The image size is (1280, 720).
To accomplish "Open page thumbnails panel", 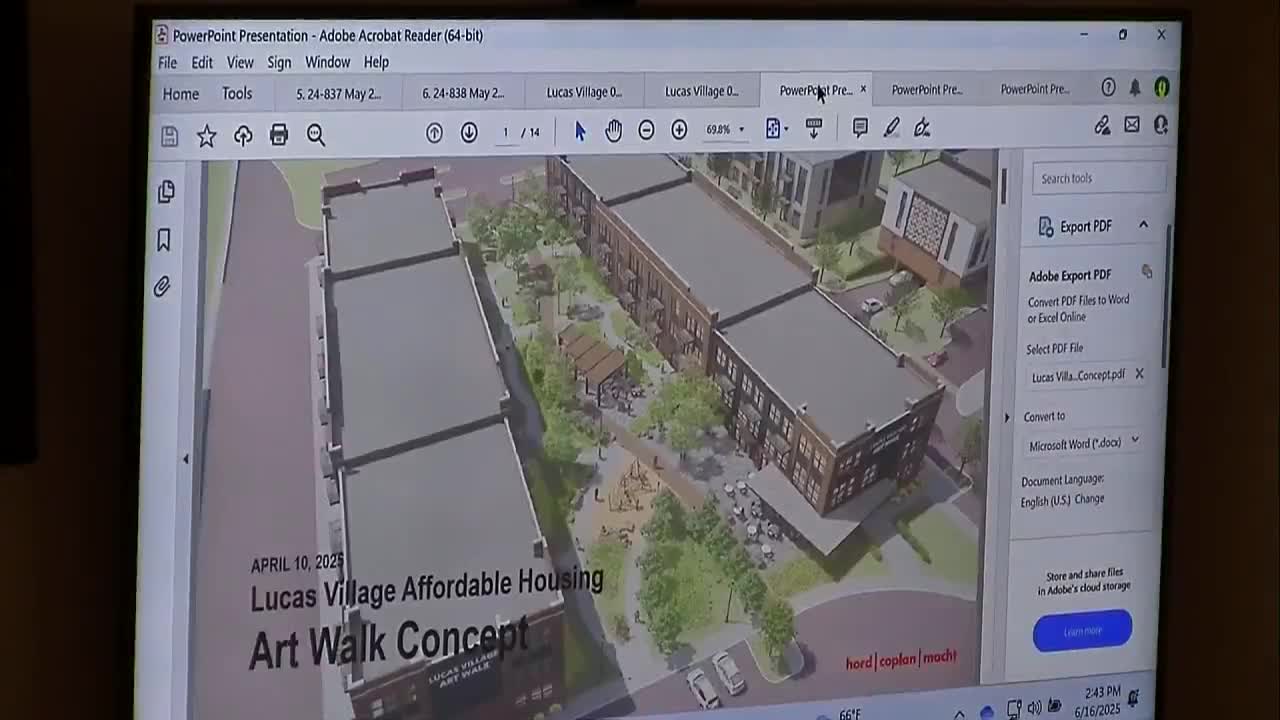I will [166, 192].
